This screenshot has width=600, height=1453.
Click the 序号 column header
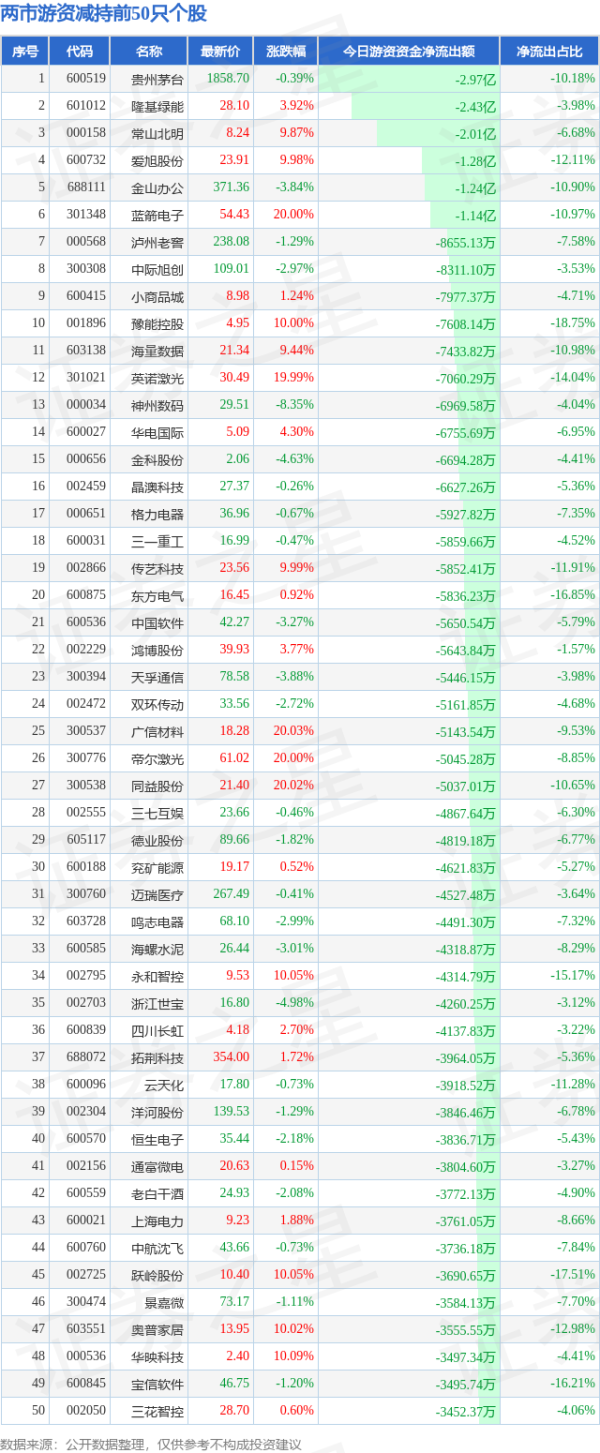(x=26, y=51)
